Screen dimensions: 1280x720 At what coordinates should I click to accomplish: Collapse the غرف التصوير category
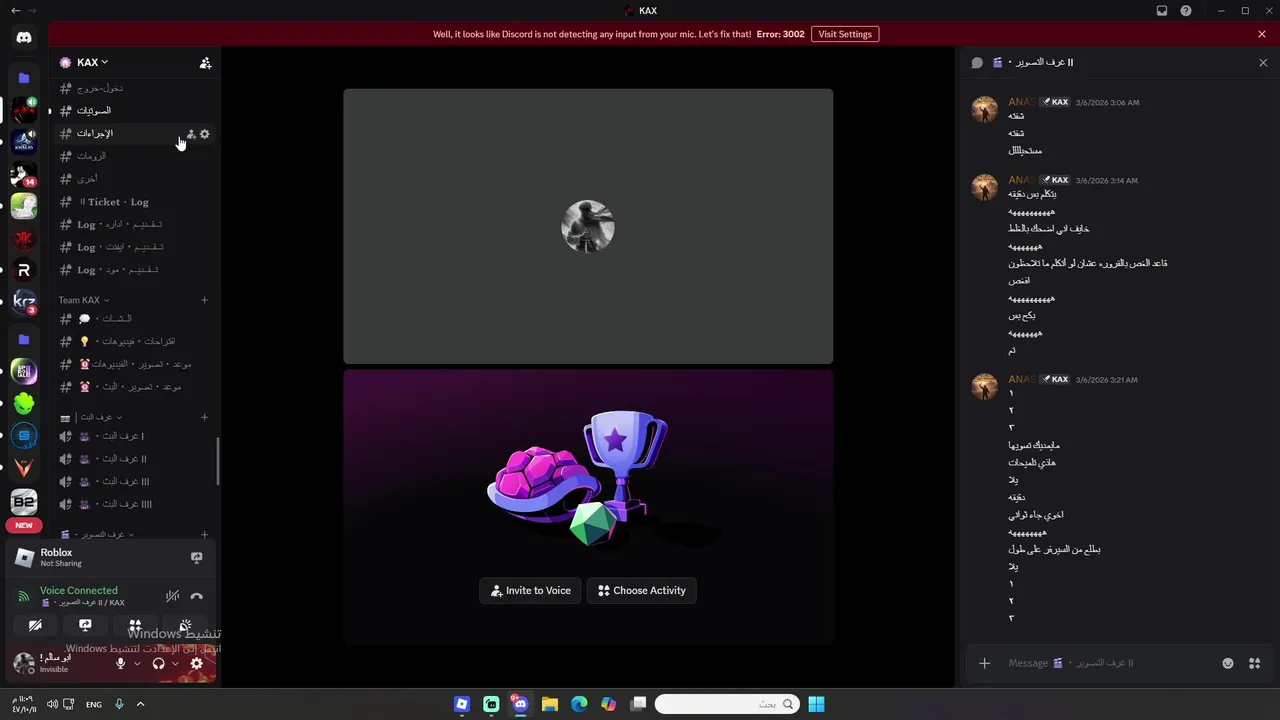click(x=98, y=534)
